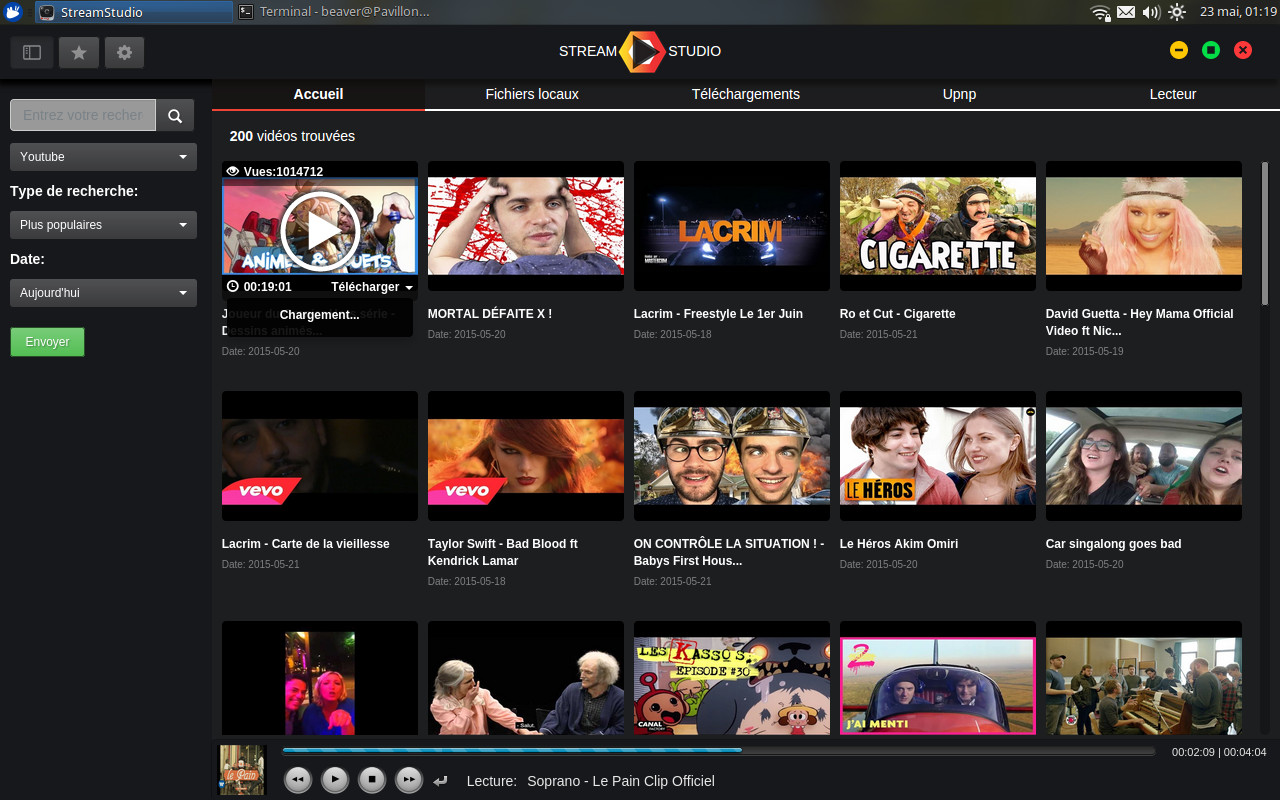This screenshot has width=1280, height=800.
Task: Toggle the sidebar panel icon
Action: pos(31,52)
